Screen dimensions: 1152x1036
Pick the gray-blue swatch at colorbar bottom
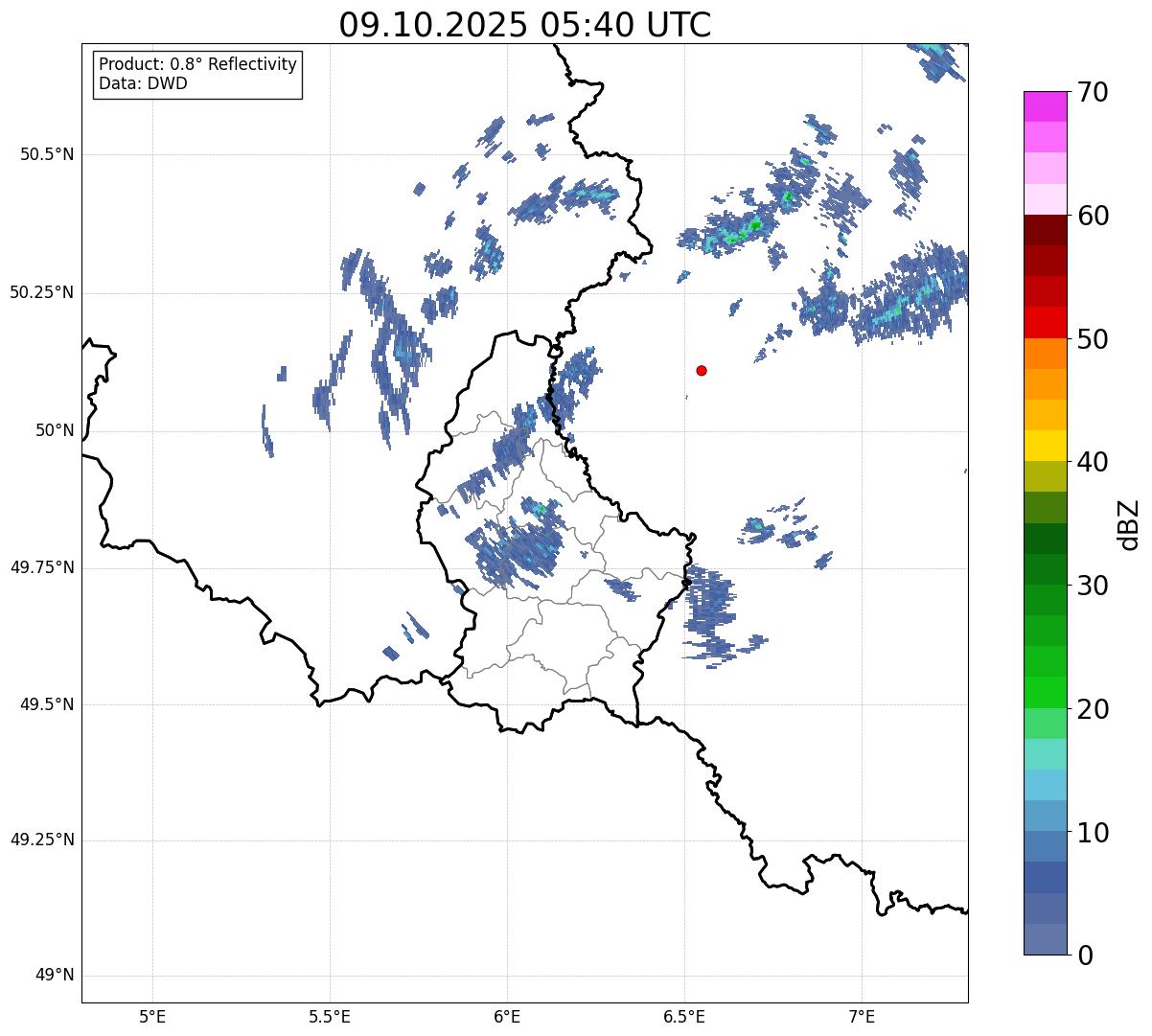[x=1045, y=939]
